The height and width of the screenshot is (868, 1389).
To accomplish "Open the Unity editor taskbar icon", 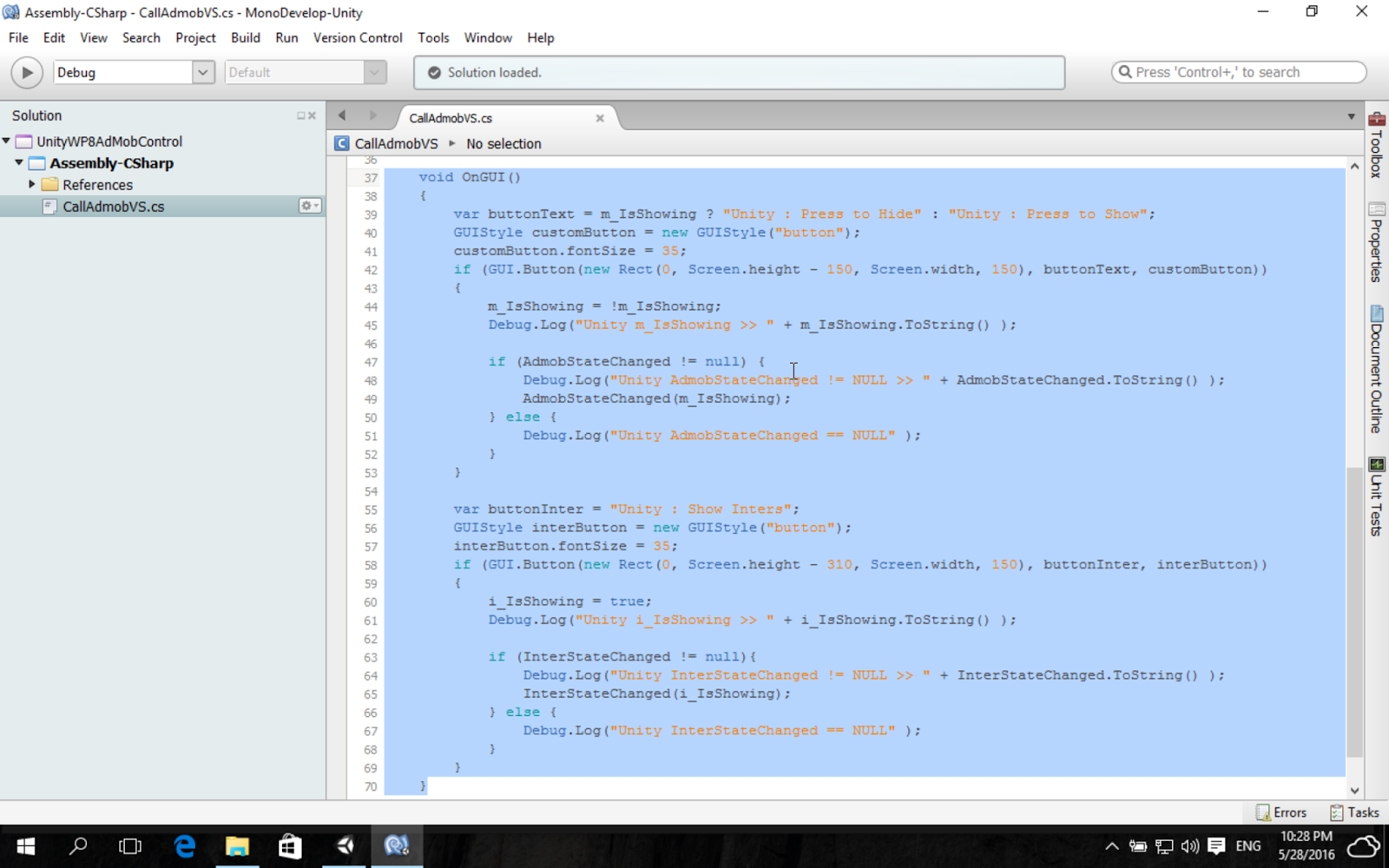I will (344, 845).
